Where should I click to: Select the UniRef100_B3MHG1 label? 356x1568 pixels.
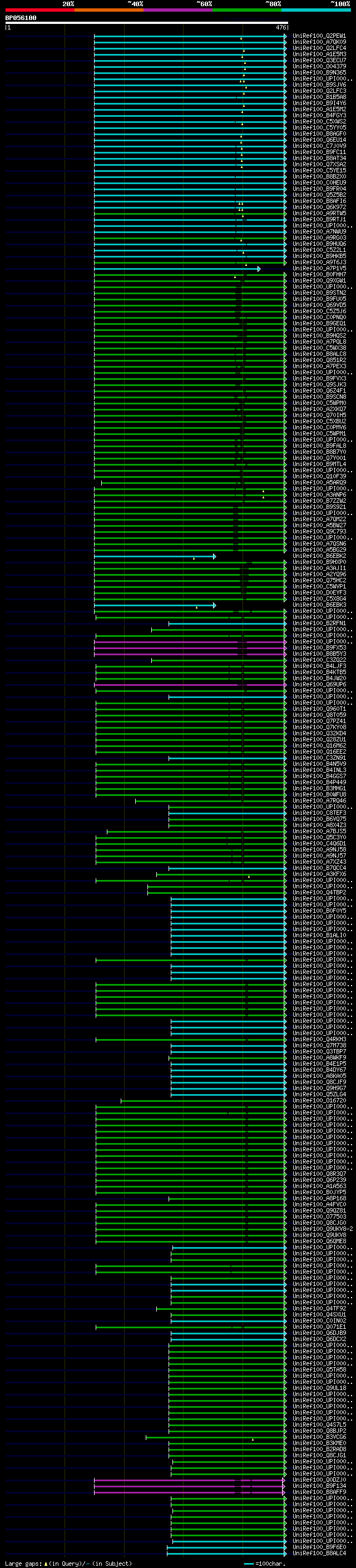pyautogui.click(x=319, y=788)
